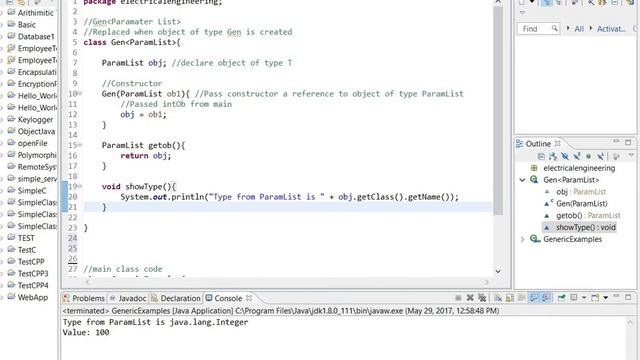Image resolution: width=640 pixels, height=360 pixels.
Task: Toggle Hide Local Types in Outline toolbar
Action: point(600,156)
